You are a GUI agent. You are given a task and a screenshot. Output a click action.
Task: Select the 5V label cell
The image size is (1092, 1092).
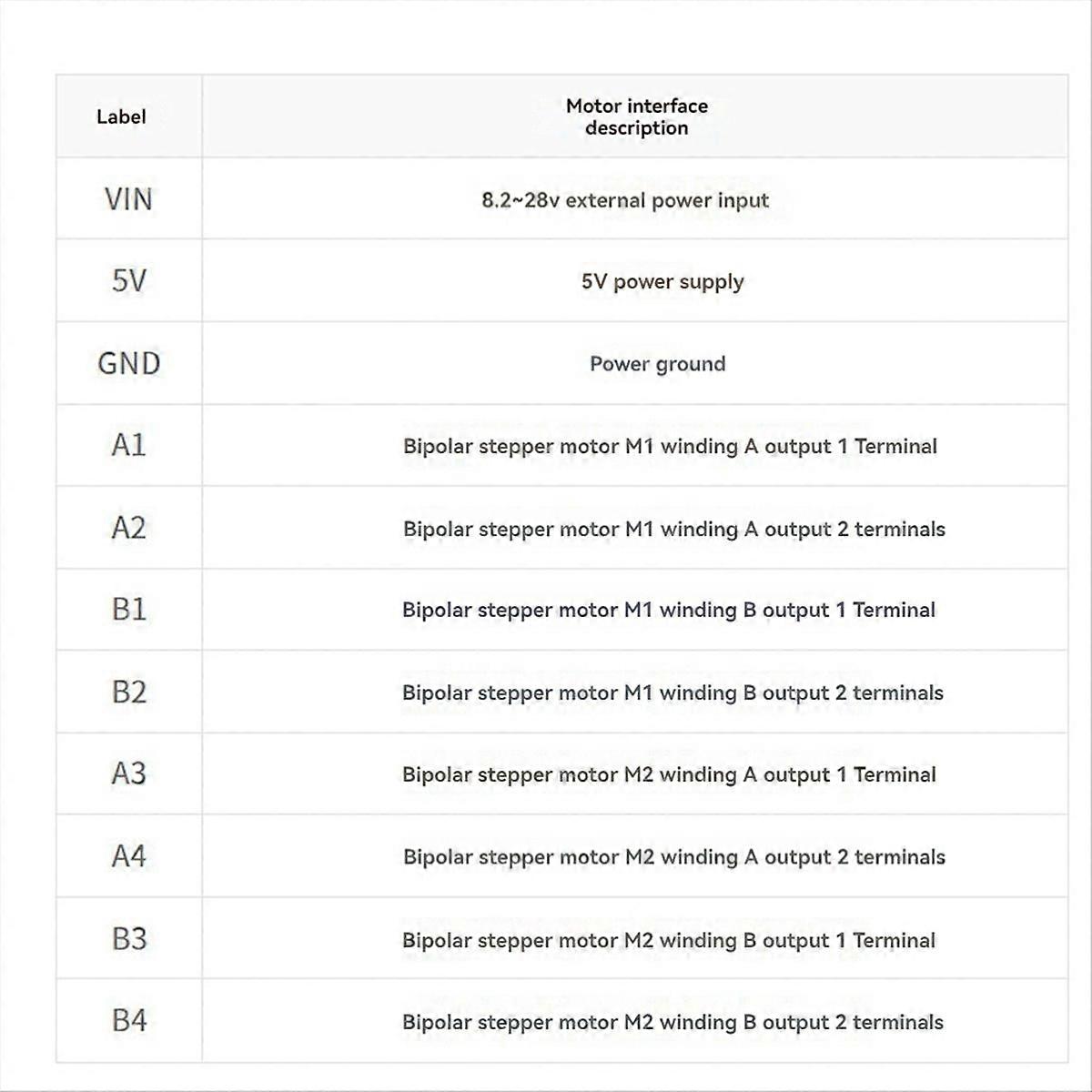[x=128, y=281]
